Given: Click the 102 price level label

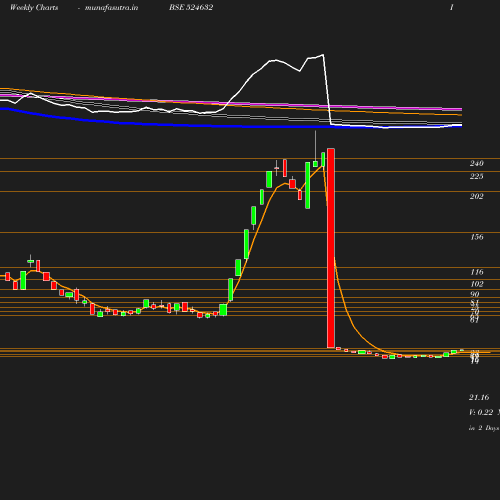Looking at the screenshot, I should [477, 284].
